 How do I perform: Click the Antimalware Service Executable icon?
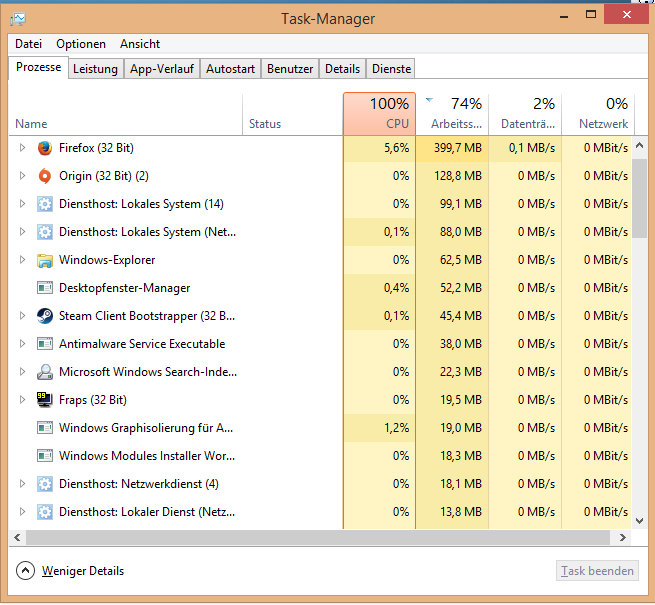45,344
